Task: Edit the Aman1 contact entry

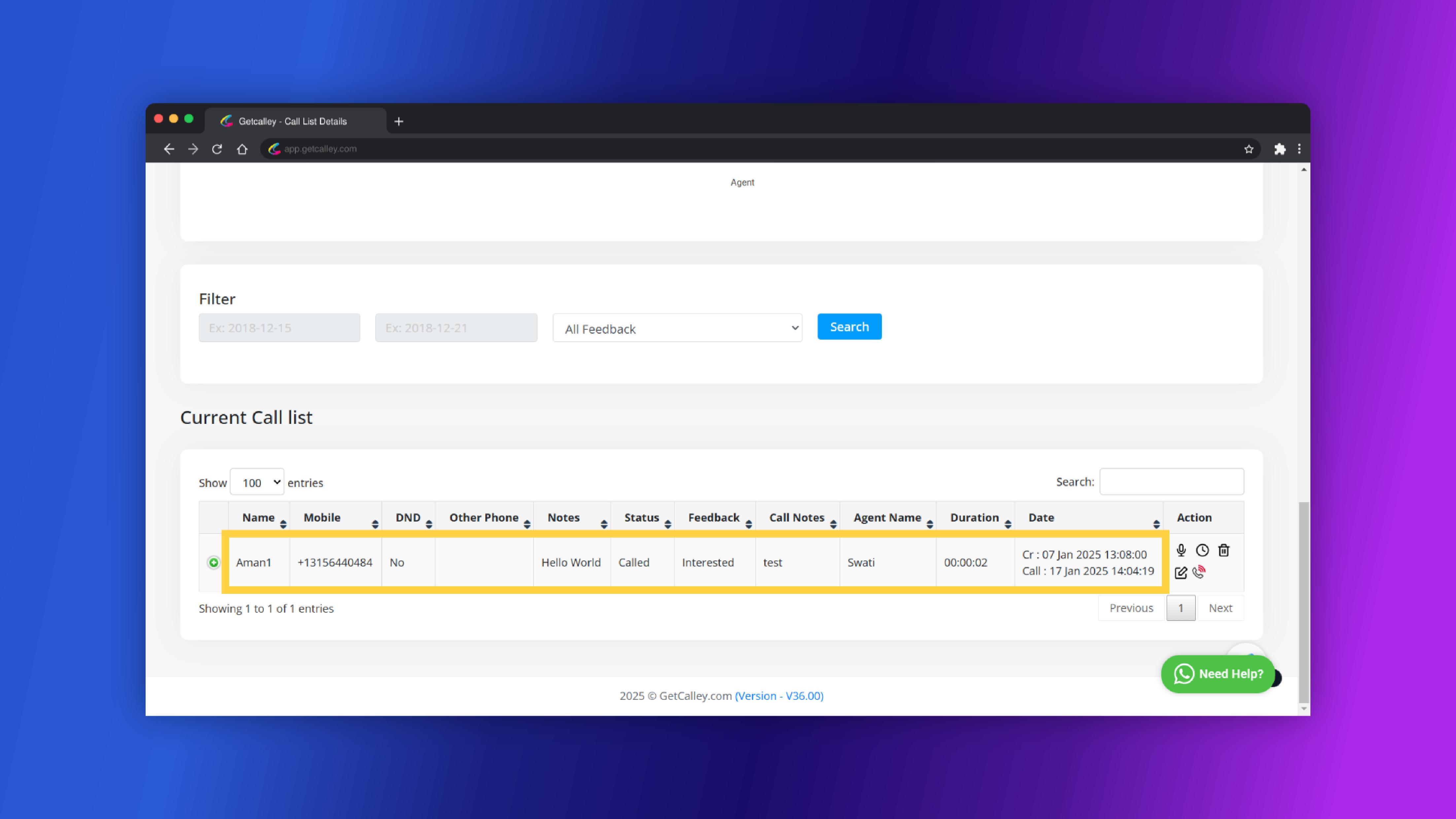Action: pyautogui.click(x=1181, y=572)
